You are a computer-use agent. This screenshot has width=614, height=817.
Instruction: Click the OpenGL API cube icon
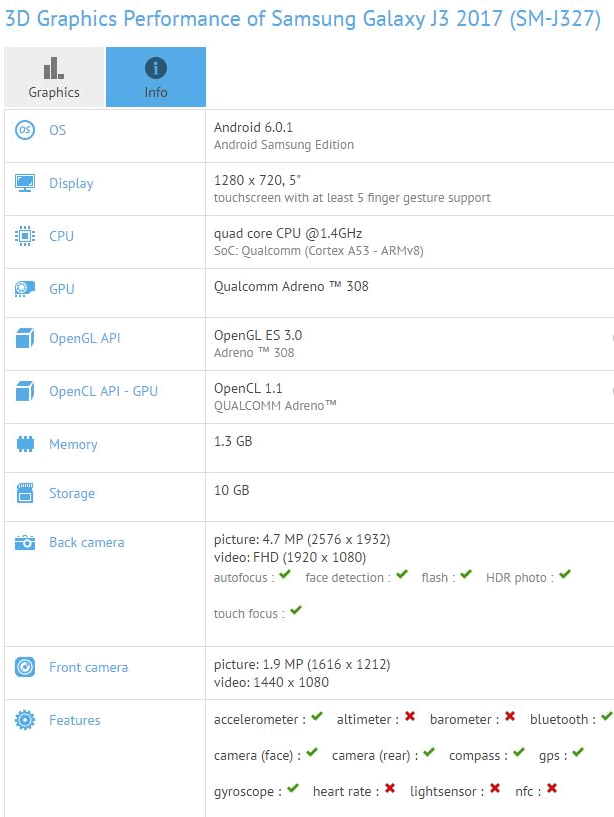pos(25,338)
